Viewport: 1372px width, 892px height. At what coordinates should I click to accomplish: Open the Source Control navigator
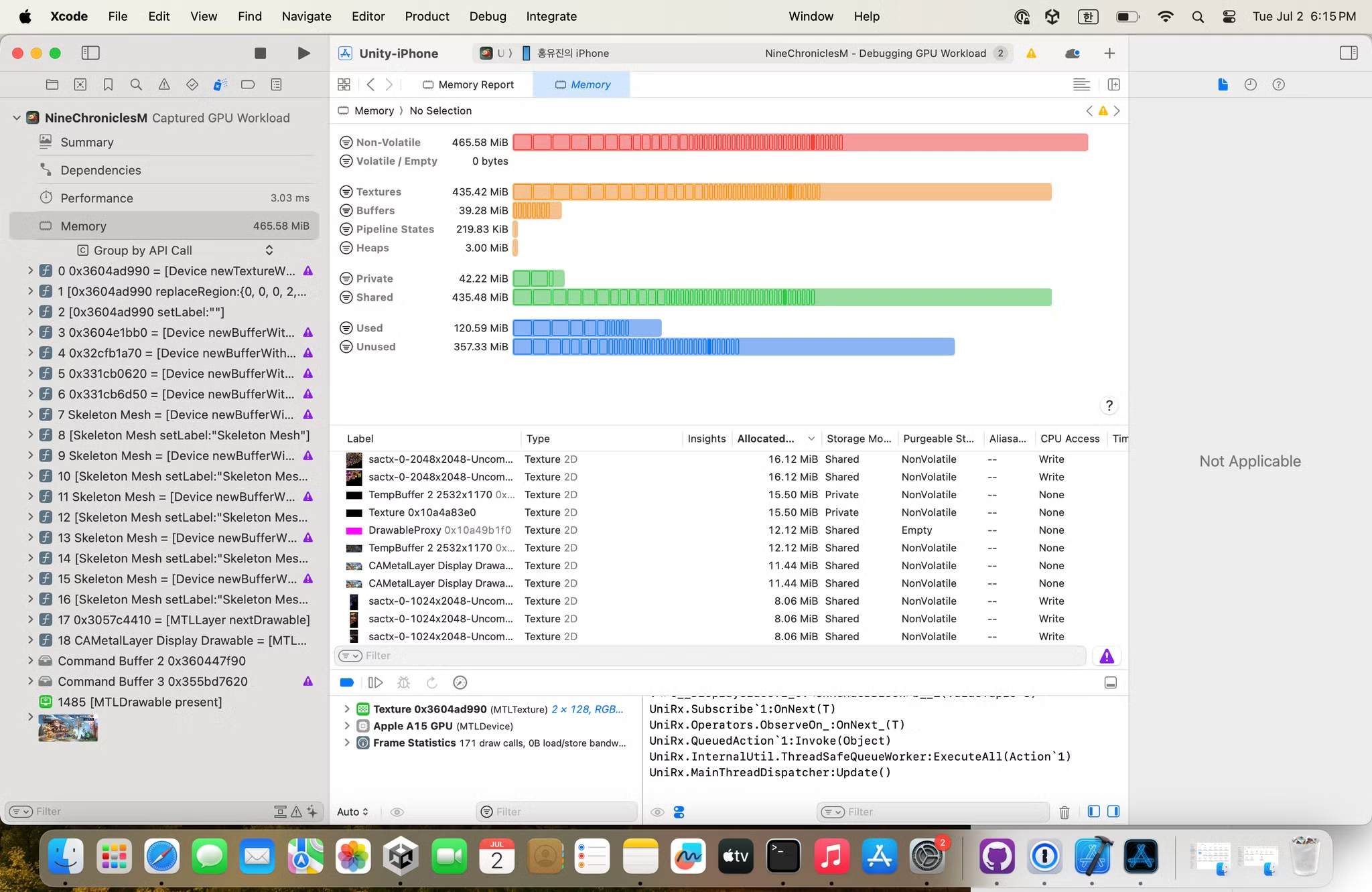click(x=80, y=84)
